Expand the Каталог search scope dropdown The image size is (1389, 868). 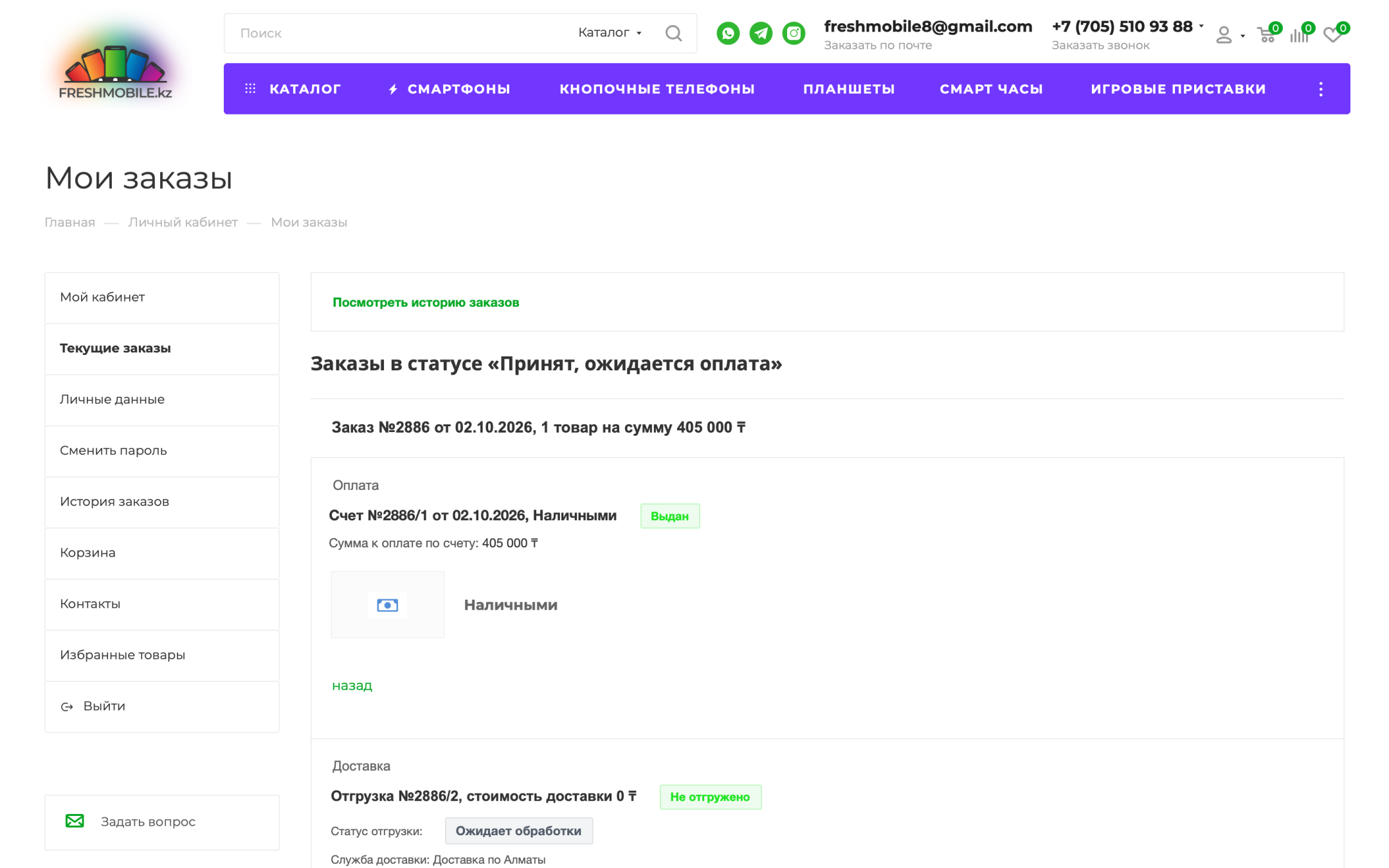coord(610,33)
